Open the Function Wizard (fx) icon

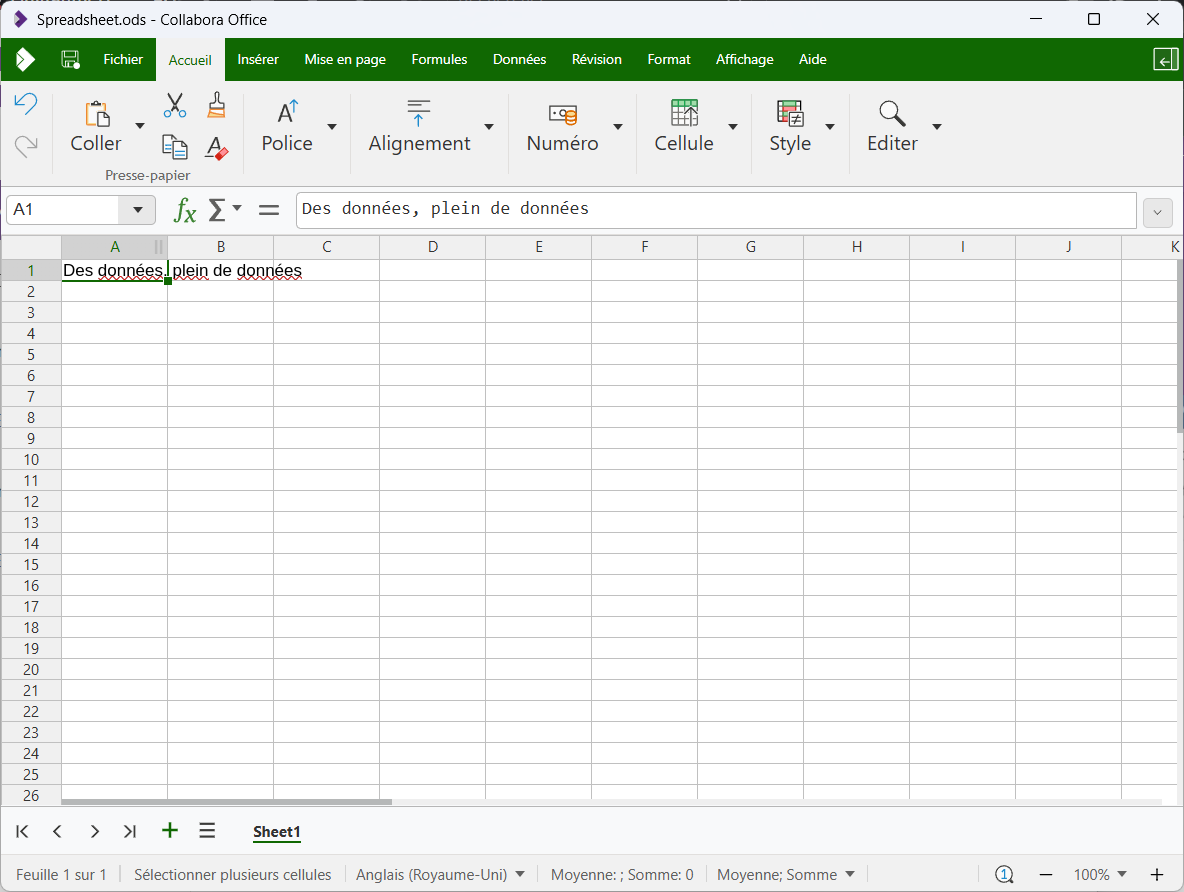click(x=184, y=209)
